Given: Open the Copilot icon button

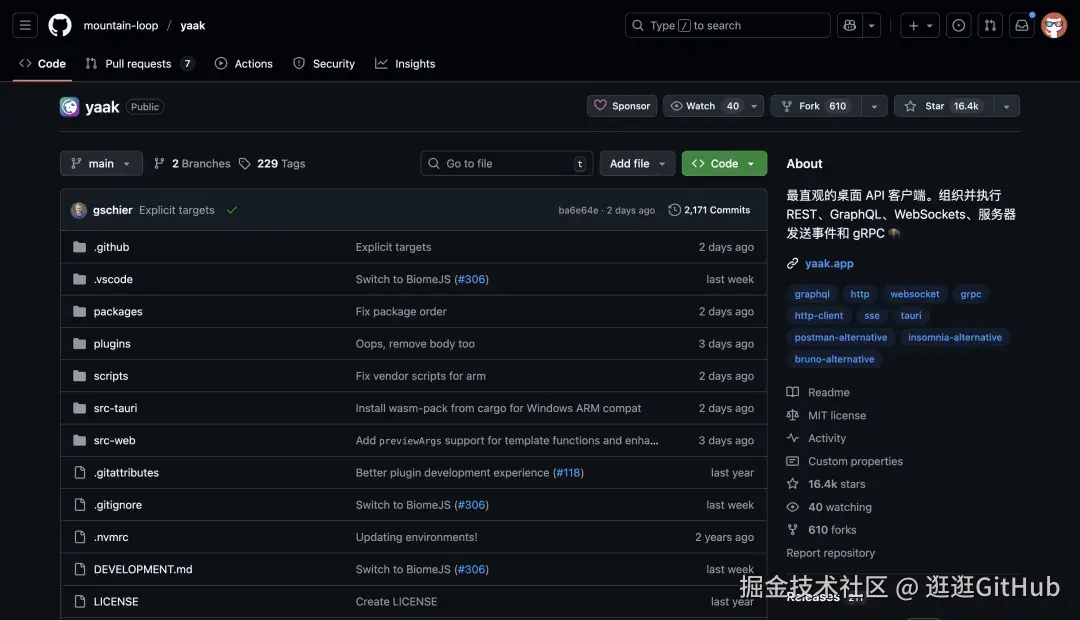Looking at the screenshot, I should pyautogui.click(x=850, y=25).
